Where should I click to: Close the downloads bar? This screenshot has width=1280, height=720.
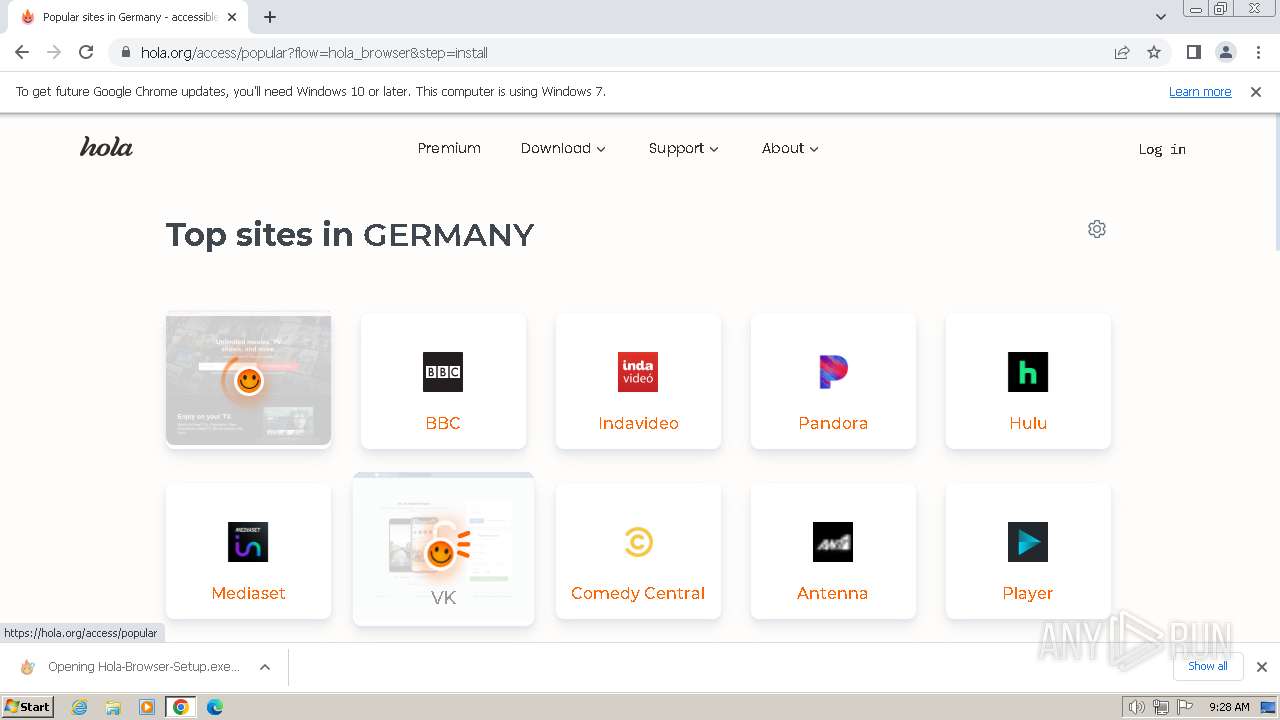point(1262,667)
